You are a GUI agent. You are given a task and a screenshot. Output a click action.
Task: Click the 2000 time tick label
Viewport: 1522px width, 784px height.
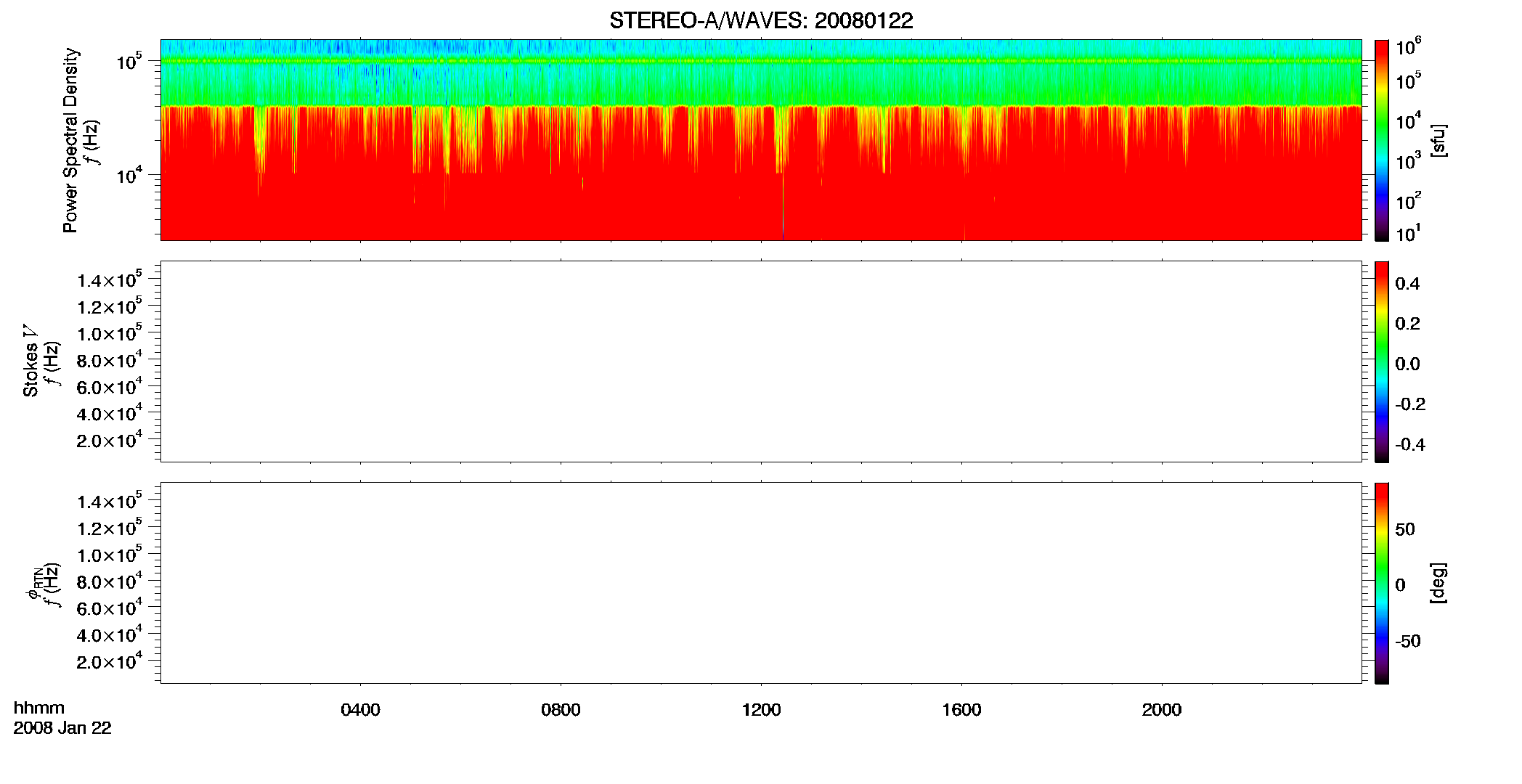tap(1162, 710)
